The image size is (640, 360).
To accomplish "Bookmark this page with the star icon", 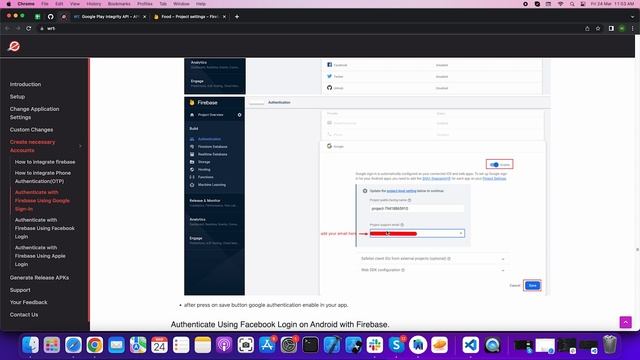I will point(598,28).
